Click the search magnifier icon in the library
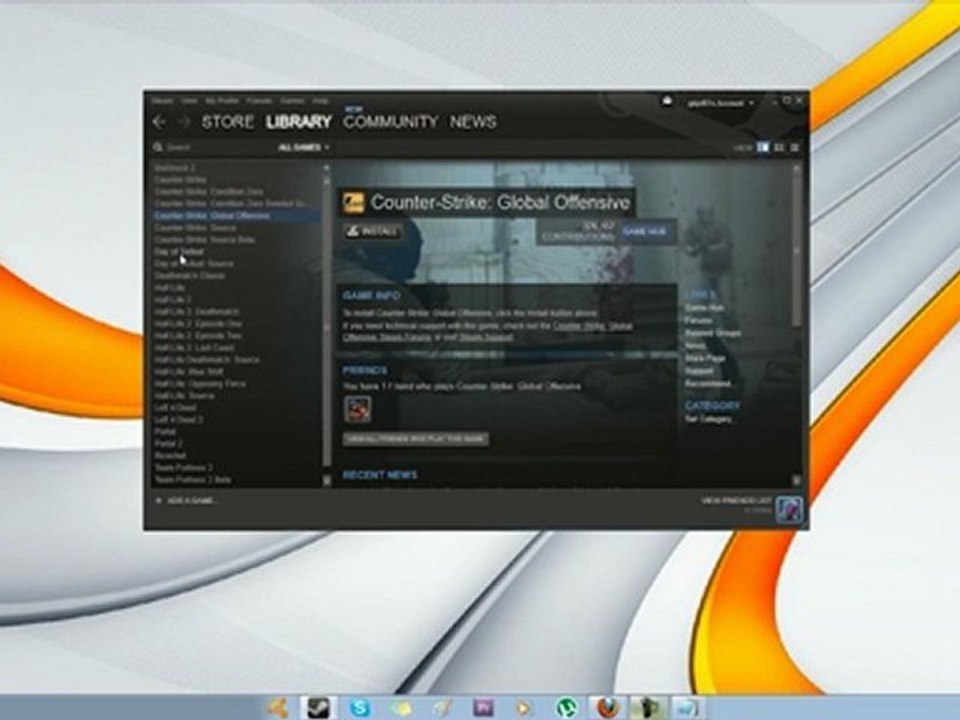The height and width of the screenshot is (720, 960). (x=158, y=148)
